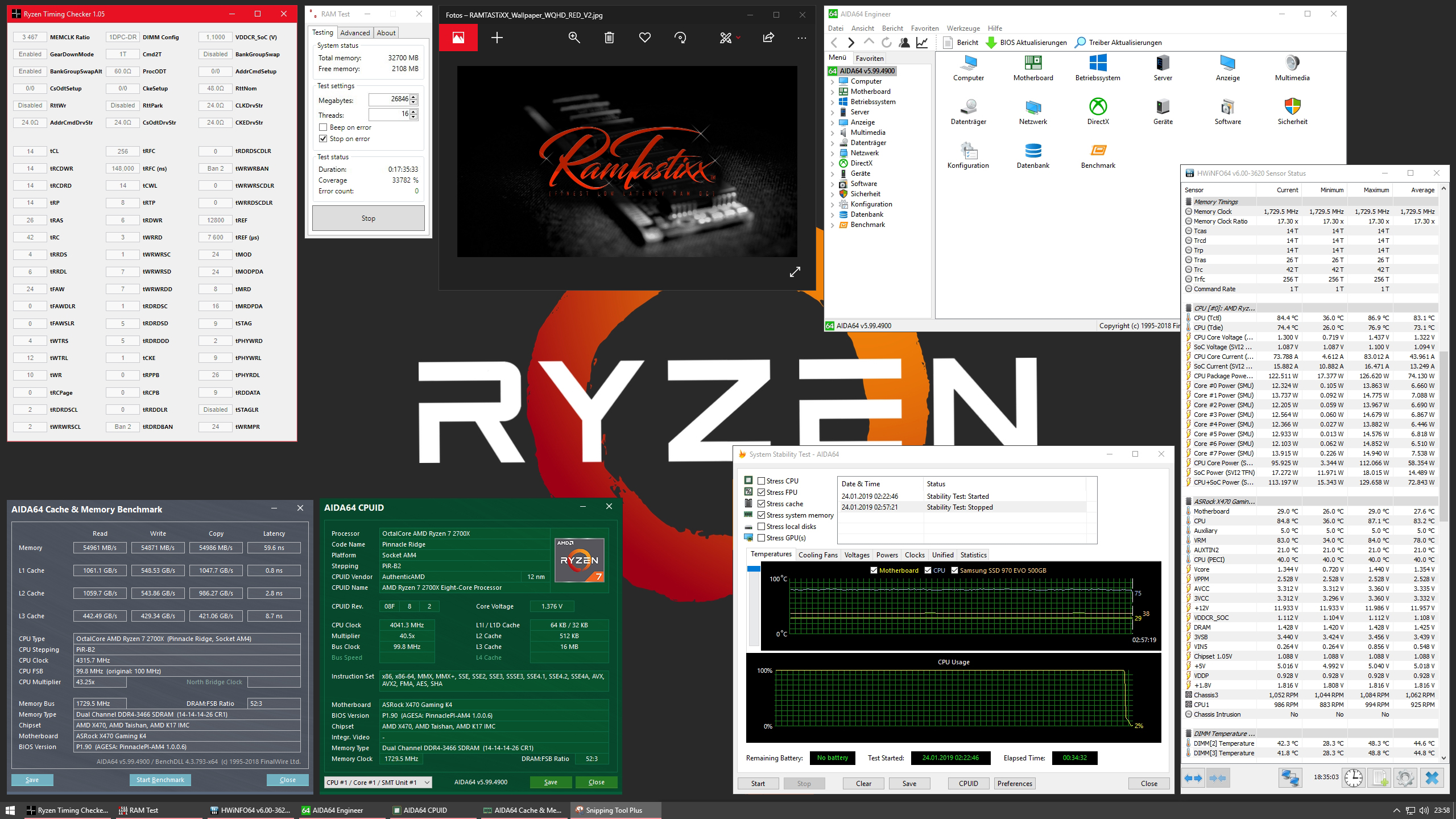Click the share icon in Fotos toolbar
This screenshot has height=819, width=1456.
point(768,38)
